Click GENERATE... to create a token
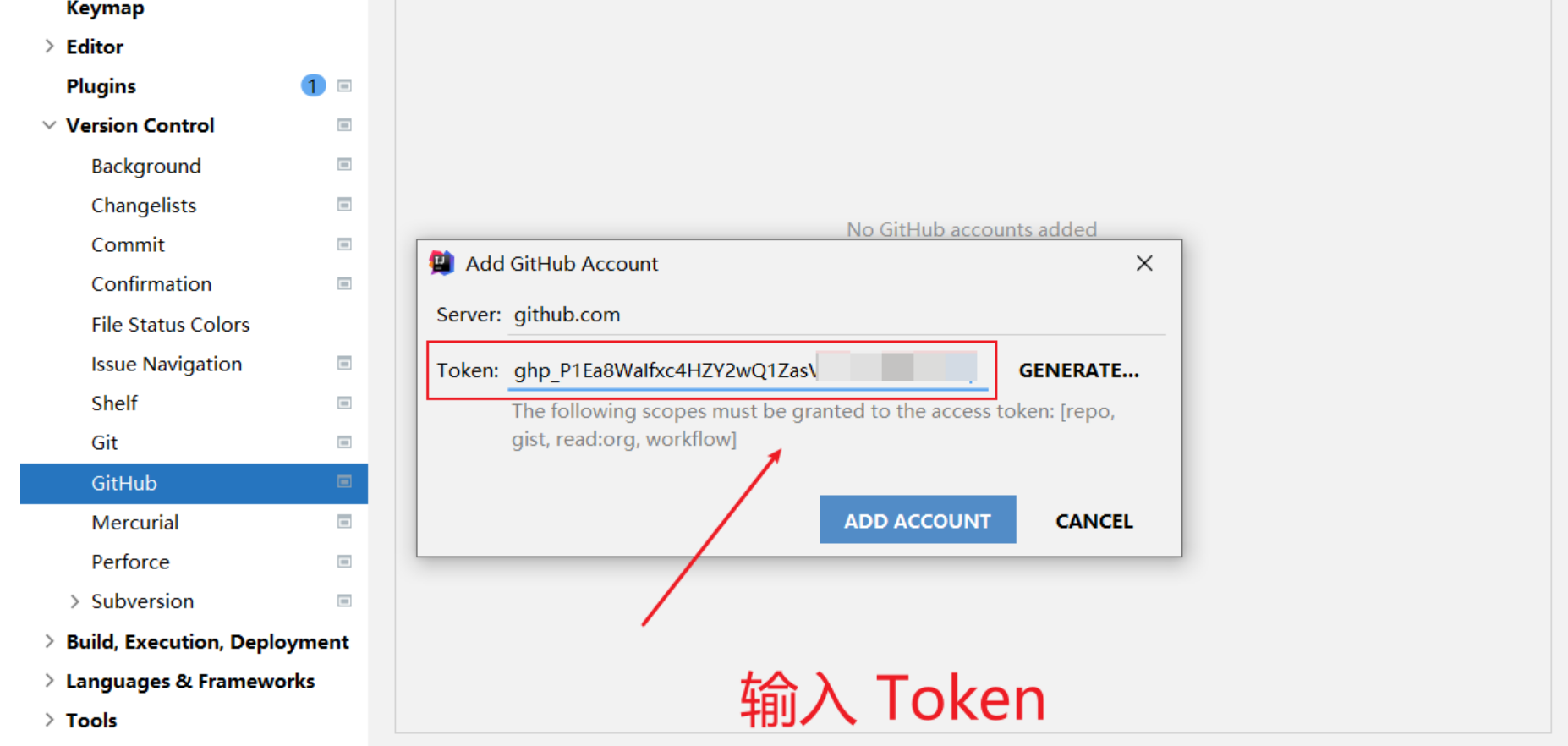This screenshot has width=1568, height=746. pyautogui.click(x=1078, y=370)
